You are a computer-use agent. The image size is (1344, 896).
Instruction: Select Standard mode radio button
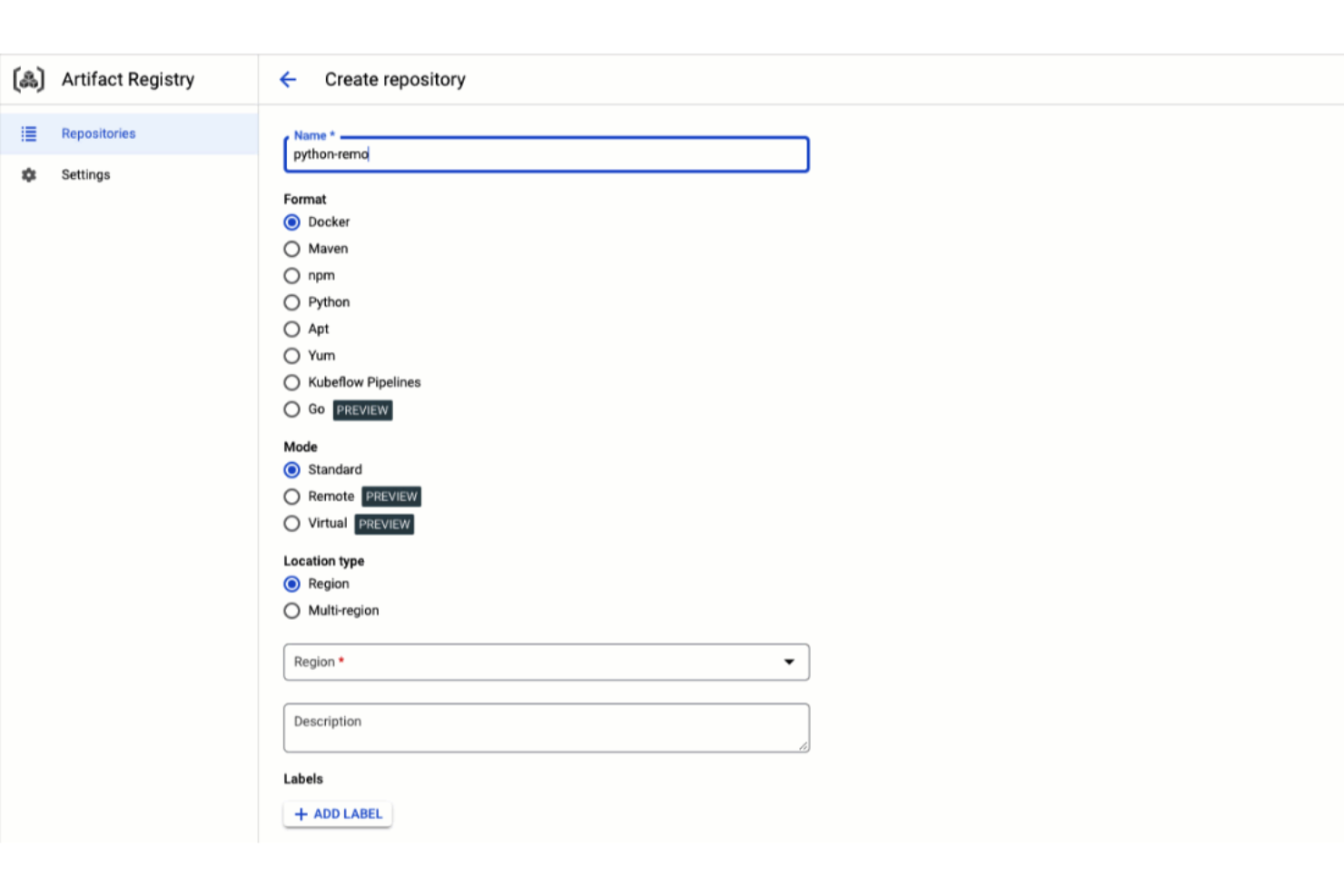tap(292, 470)
